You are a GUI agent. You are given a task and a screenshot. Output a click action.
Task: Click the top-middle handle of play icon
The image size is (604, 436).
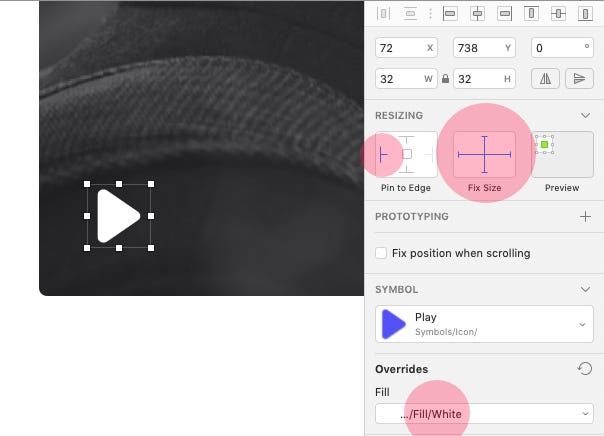[119, 184]
